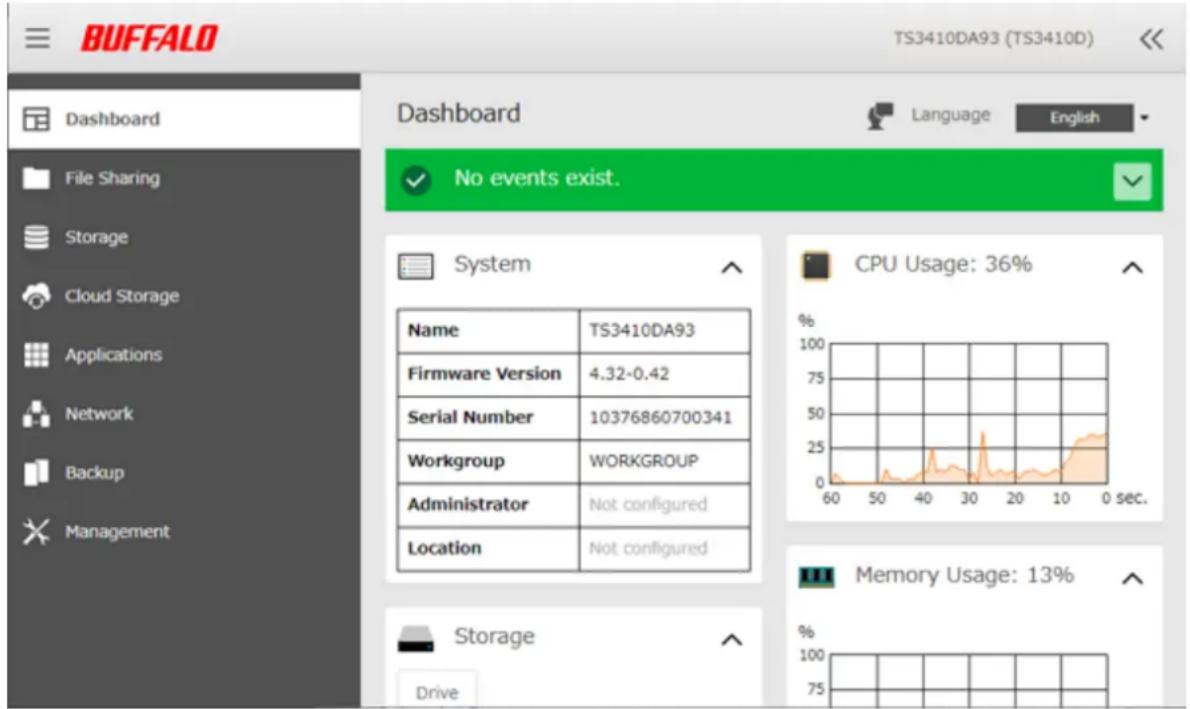Click serial number 10376860700341
Viewport: 1190px width, 709px height.
[x=660, y=417]
